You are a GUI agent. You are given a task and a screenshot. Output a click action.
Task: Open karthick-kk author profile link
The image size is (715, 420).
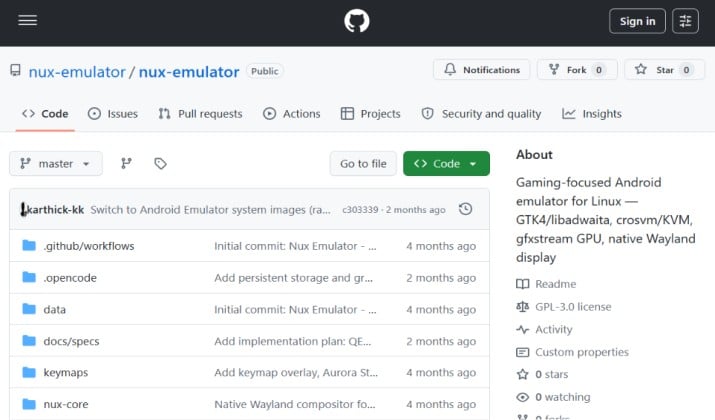coord(55,210)
